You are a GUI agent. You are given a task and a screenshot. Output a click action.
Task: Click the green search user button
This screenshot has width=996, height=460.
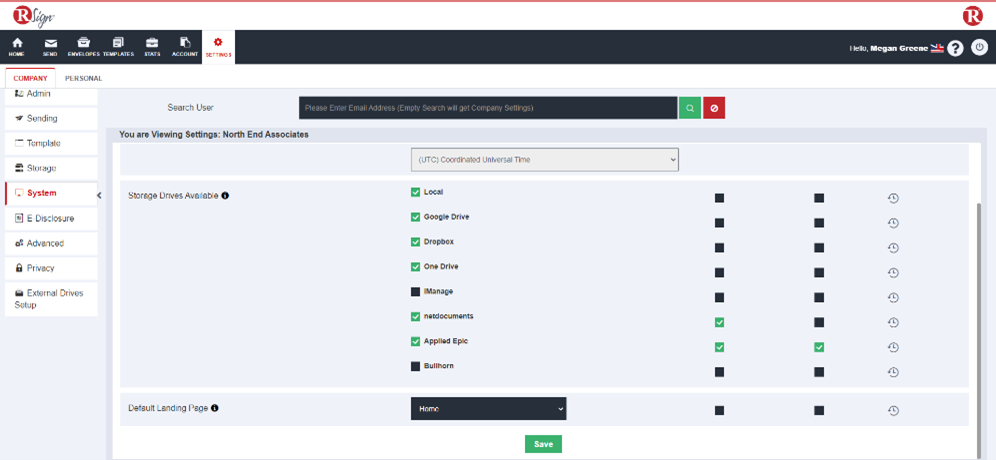689,108
